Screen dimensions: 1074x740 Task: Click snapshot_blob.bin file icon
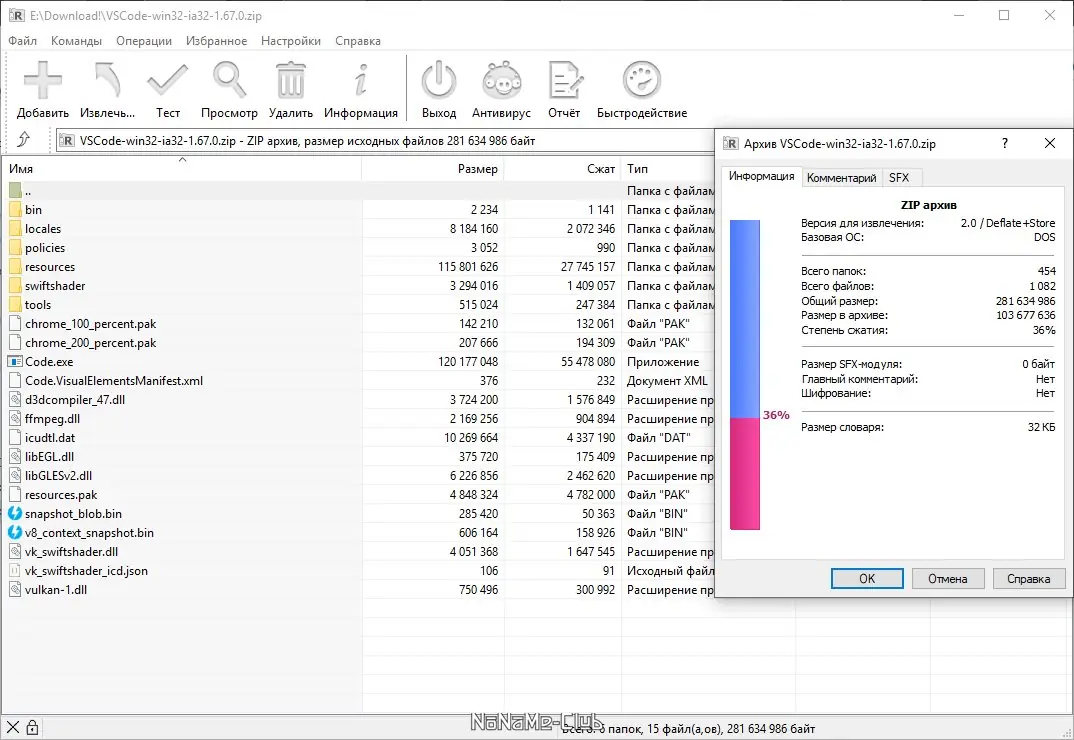tap(15, 513)
